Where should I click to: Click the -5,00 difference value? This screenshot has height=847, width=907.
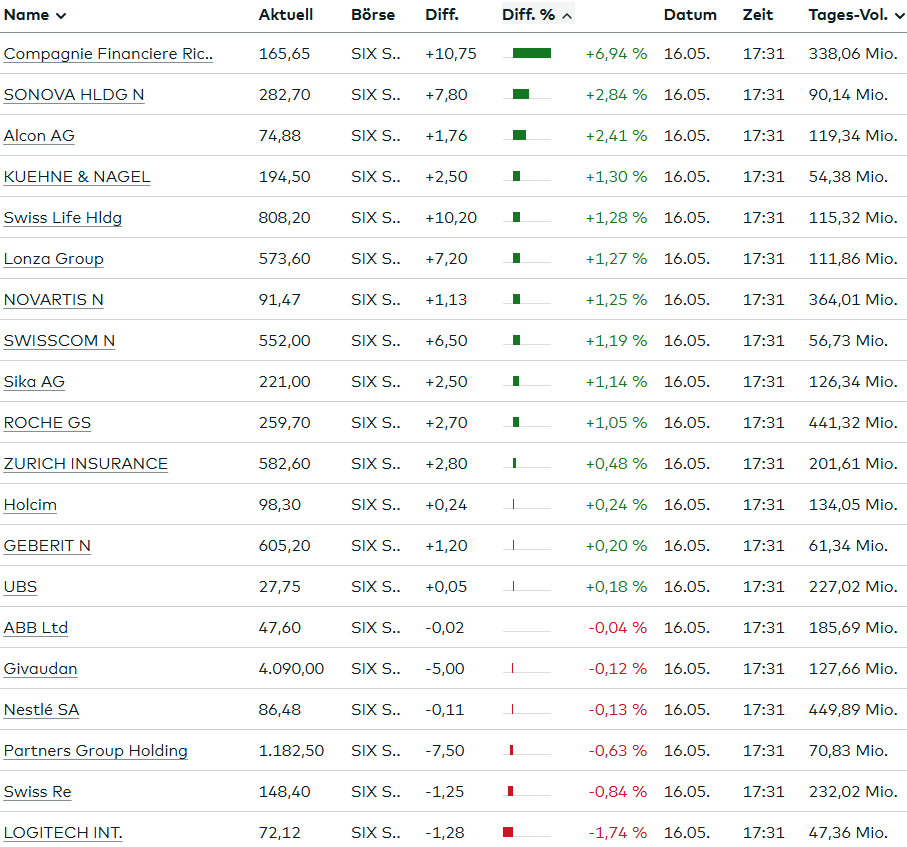click(445, 669)
